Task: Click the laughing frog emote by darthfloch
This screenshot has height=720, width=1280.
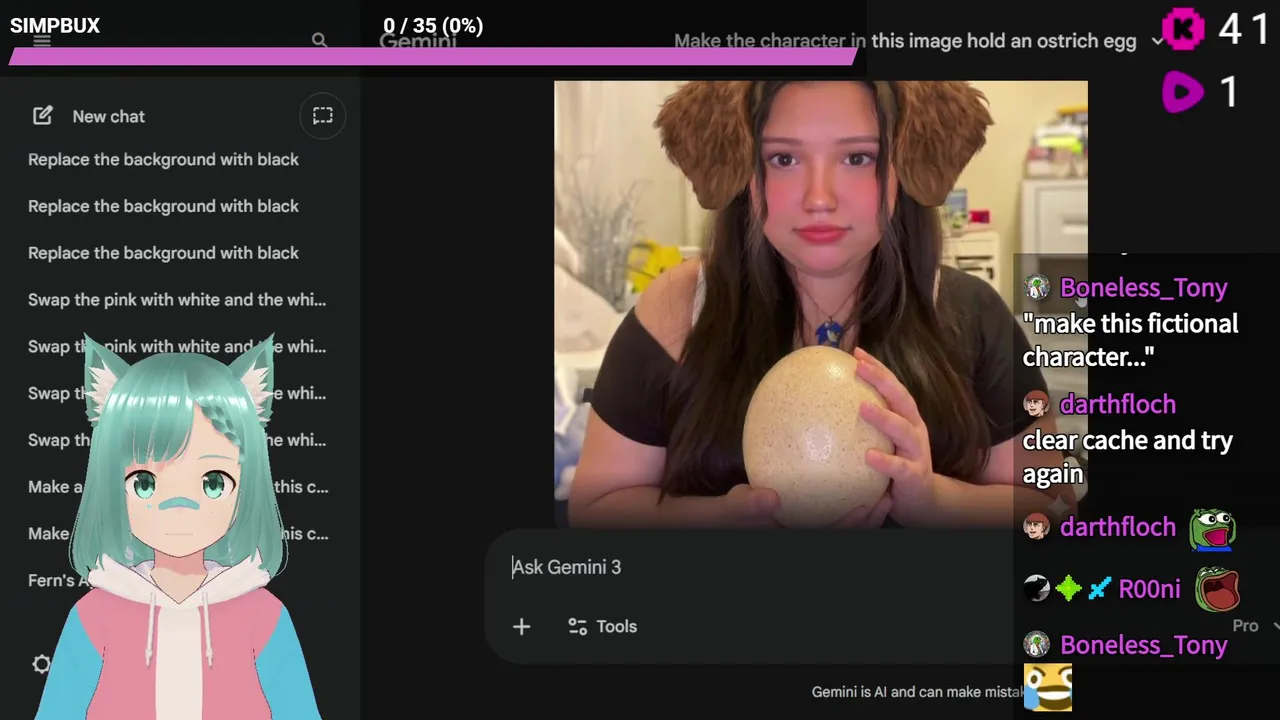Action: (x=1212, y=528)
